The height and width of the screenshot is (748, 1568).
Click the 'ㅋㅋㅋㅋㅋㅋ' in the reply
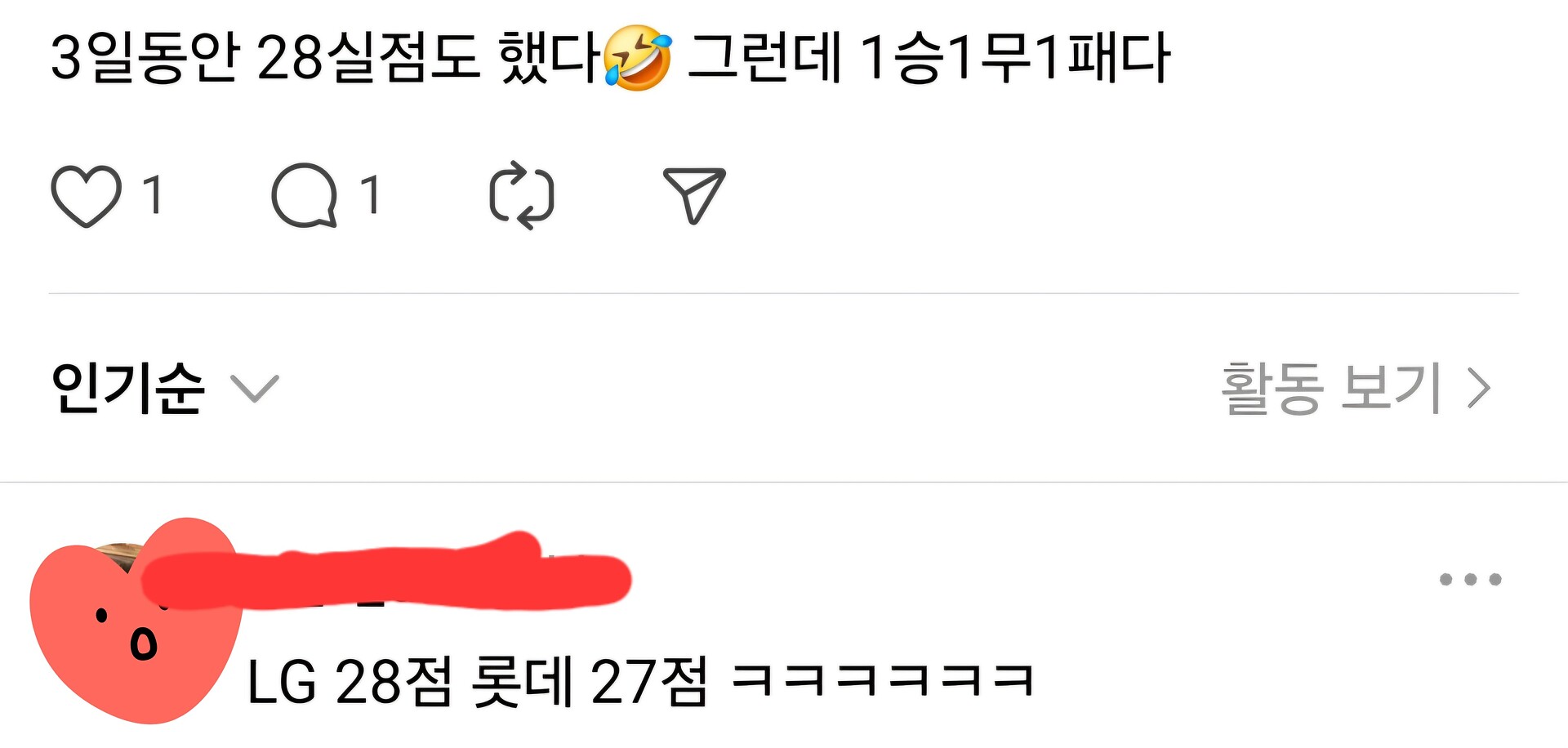click(883, 679)
